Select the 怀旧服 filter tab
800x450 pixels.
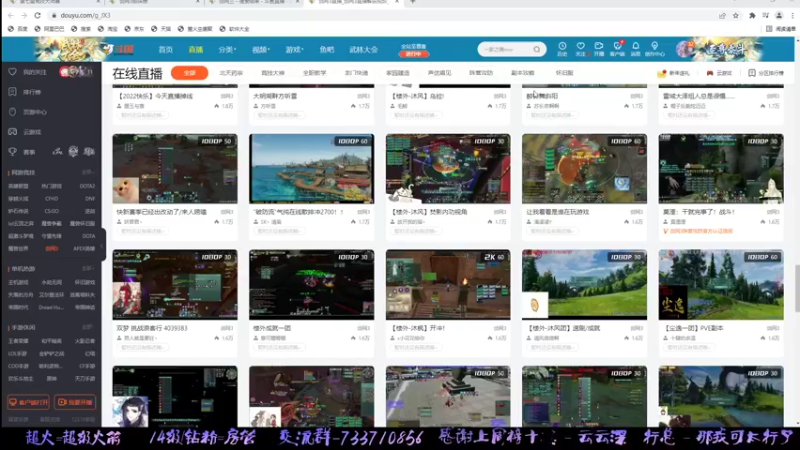click(564, 73)
